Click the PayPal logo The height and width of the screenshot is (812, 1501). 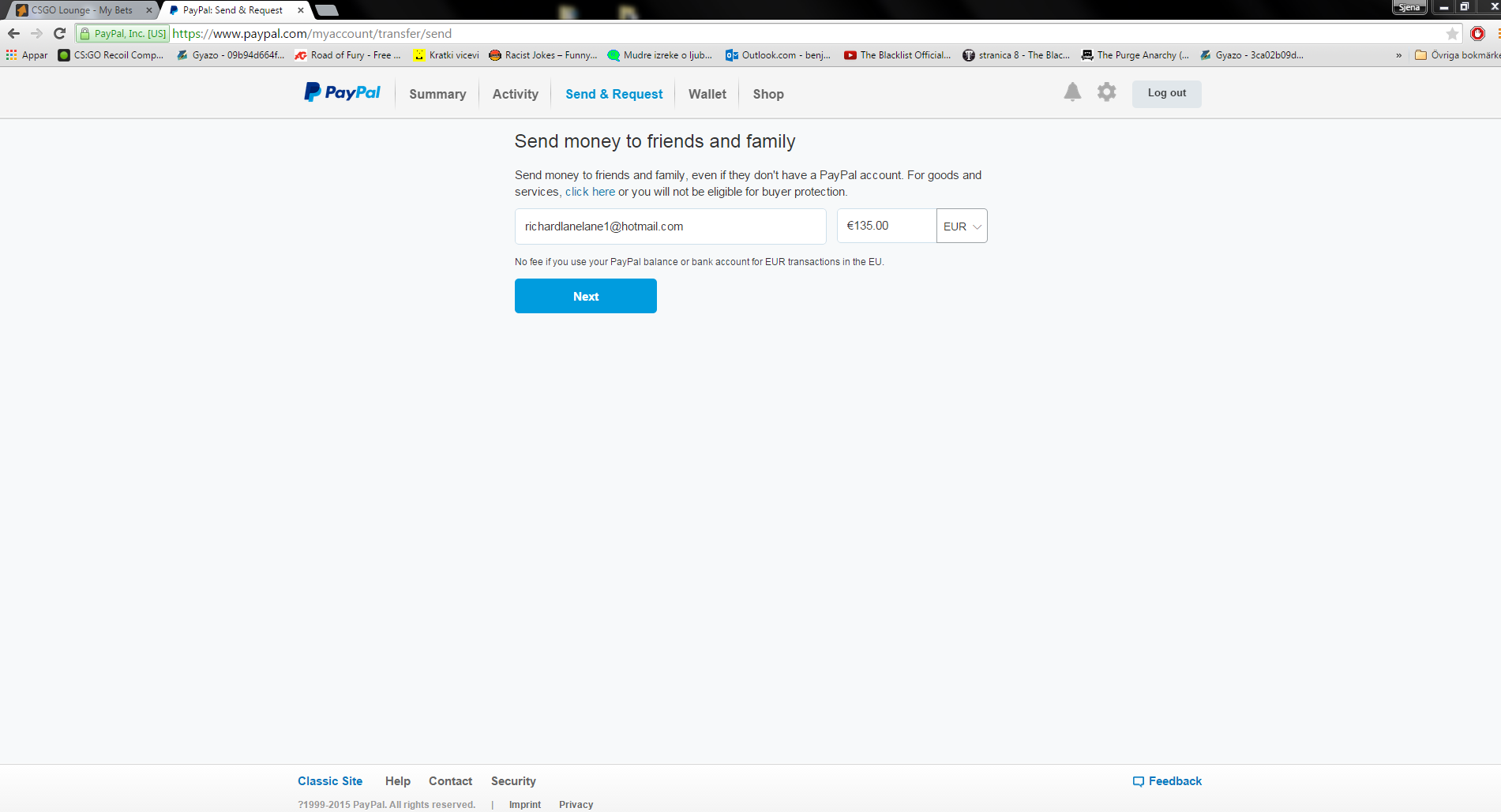pos(342,92)
